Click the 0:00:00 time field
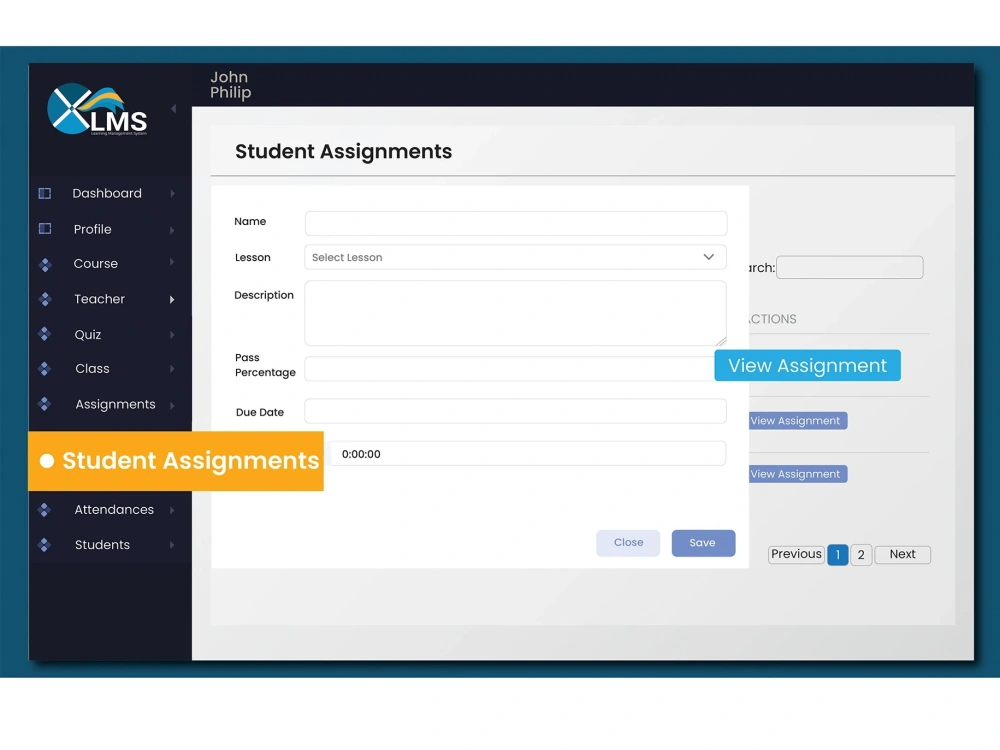The height and width of the screenshot is (750, 1000). [x=528, y=453]
